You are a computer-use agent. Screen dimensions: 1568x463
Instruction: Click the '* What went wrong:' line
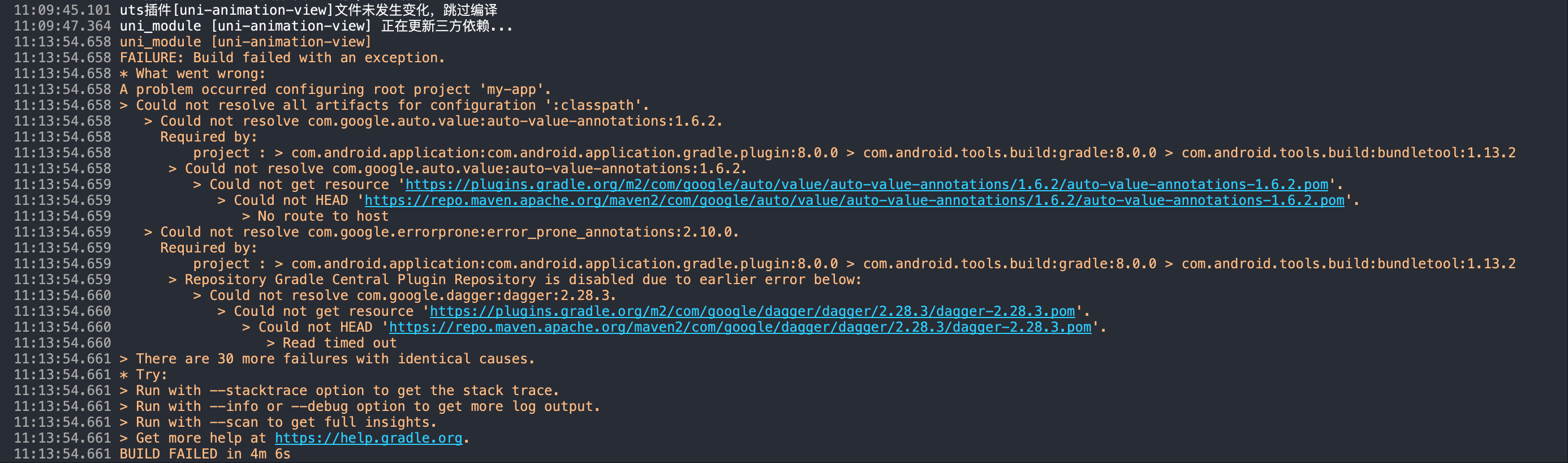click(192, 74)
